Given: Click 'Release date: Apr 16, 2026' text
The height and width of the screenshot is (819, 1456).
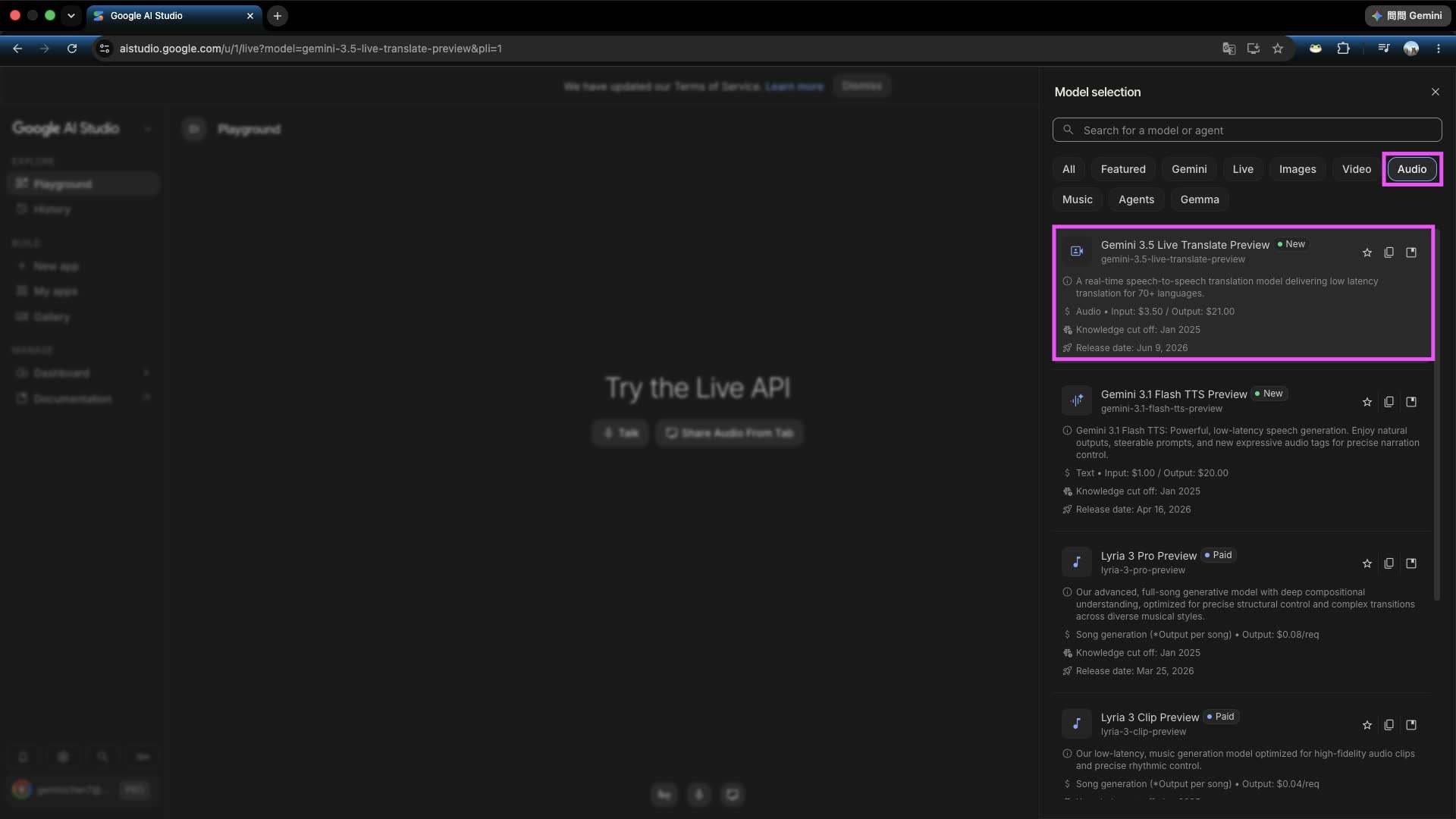Looking at the screenshot, I should tap(1133, 510).
